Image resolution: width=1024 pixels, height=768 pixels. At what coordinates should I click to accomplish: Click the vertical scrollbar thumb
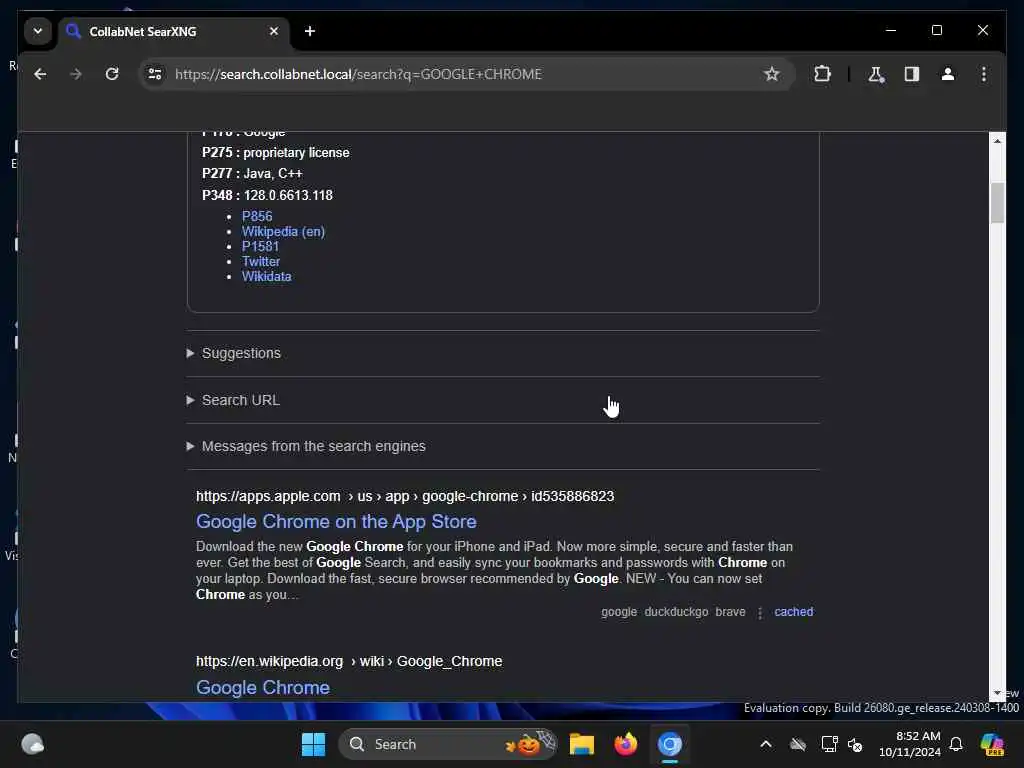coord(997,203)
